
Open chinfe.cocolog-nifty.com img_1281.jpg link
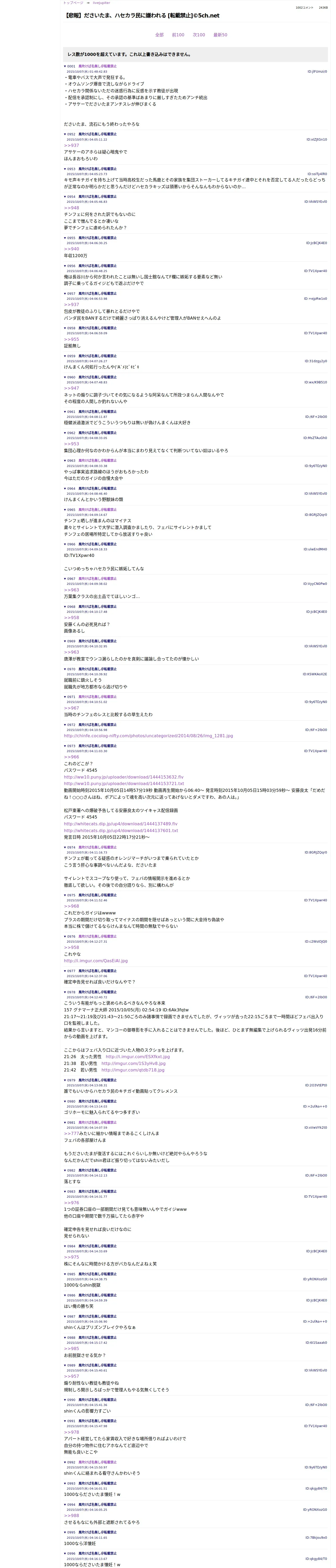(148, 735)
